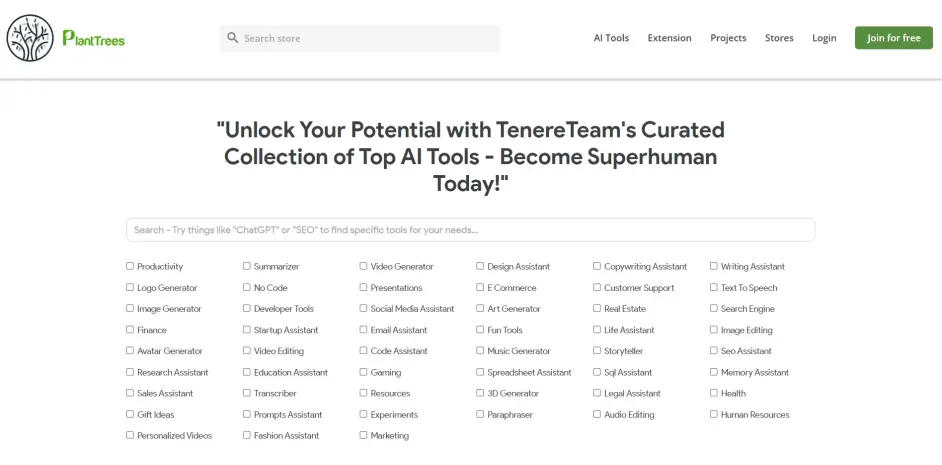Tick the Marketing checkbox

pos(363,435)
